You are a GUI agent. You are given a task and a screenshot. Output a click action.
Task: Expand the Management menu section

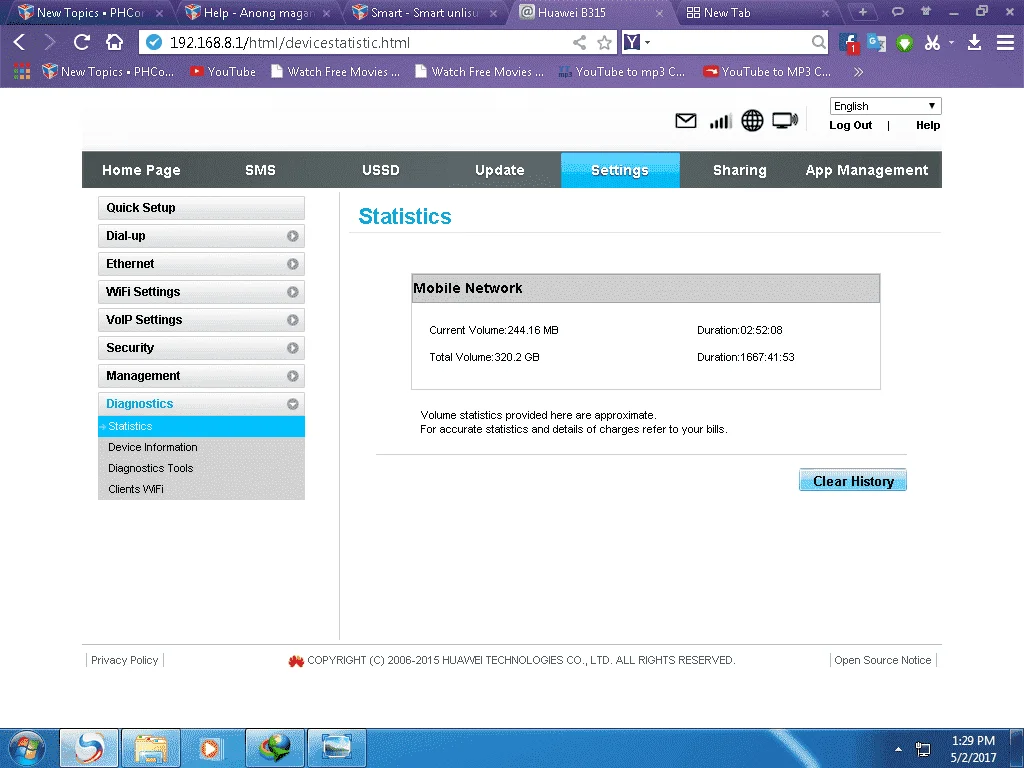201,376
